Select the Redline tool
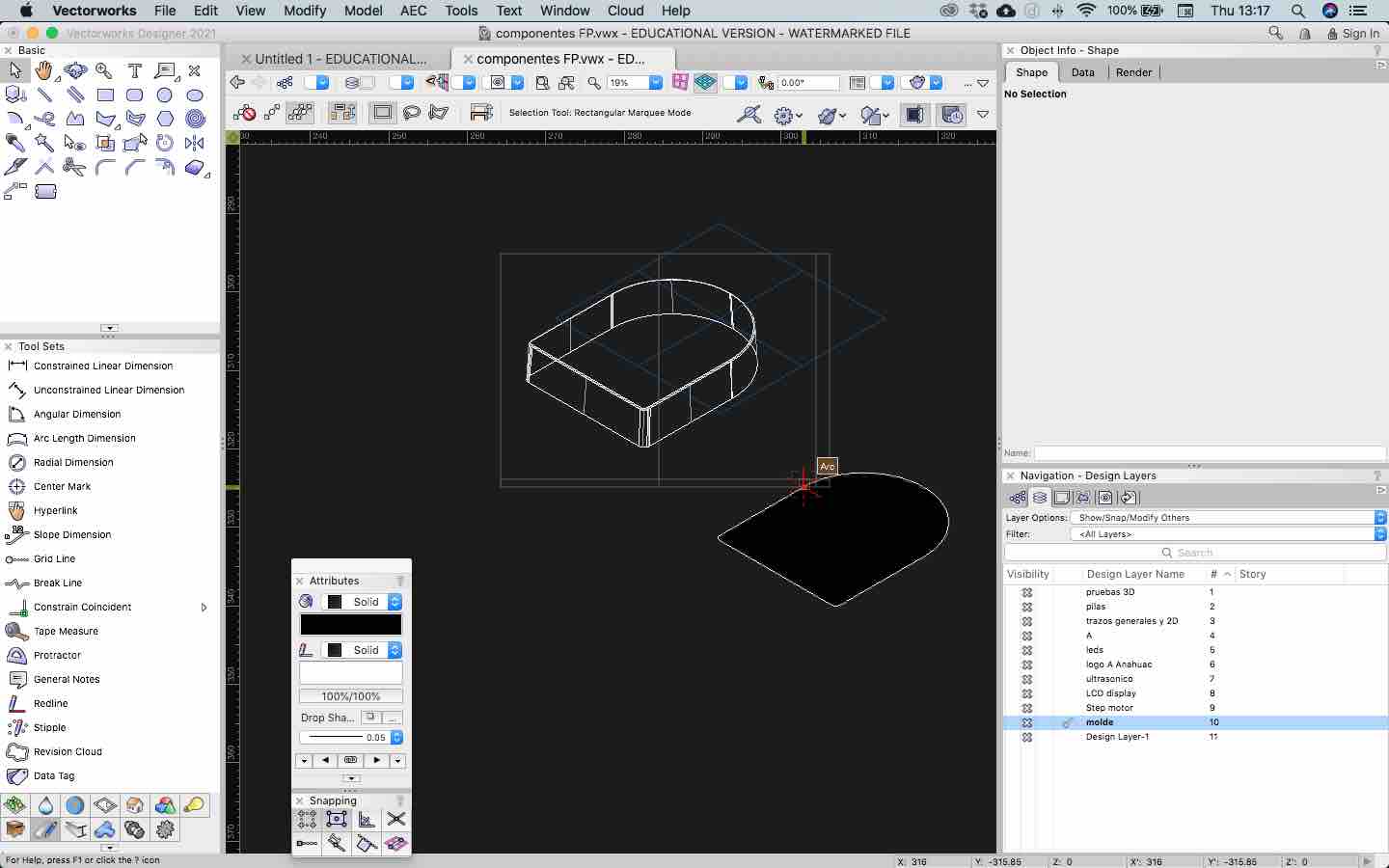Image resolution: width=1389 pixels, height=868 pixels. [x=50, y=704]
